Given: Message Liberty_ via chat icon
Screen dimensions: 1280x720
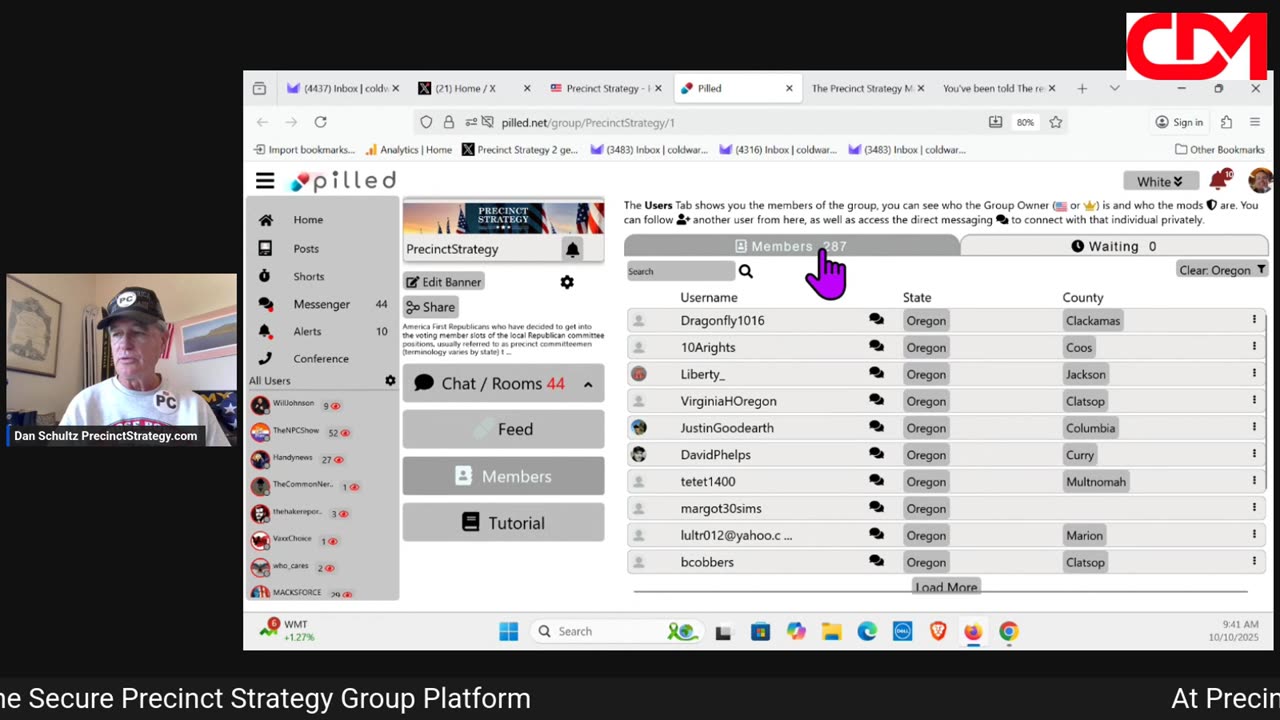Looking at the screenshot, I should (x=876, y=374).
